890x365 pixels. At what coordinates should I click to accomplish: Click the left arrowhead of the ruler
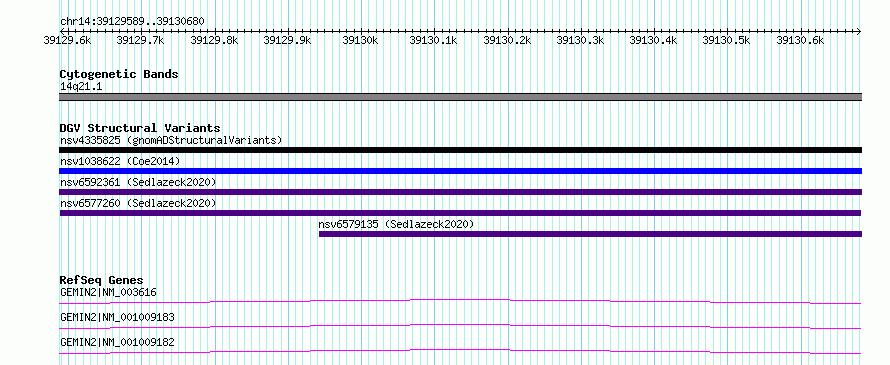click(62, 31)
